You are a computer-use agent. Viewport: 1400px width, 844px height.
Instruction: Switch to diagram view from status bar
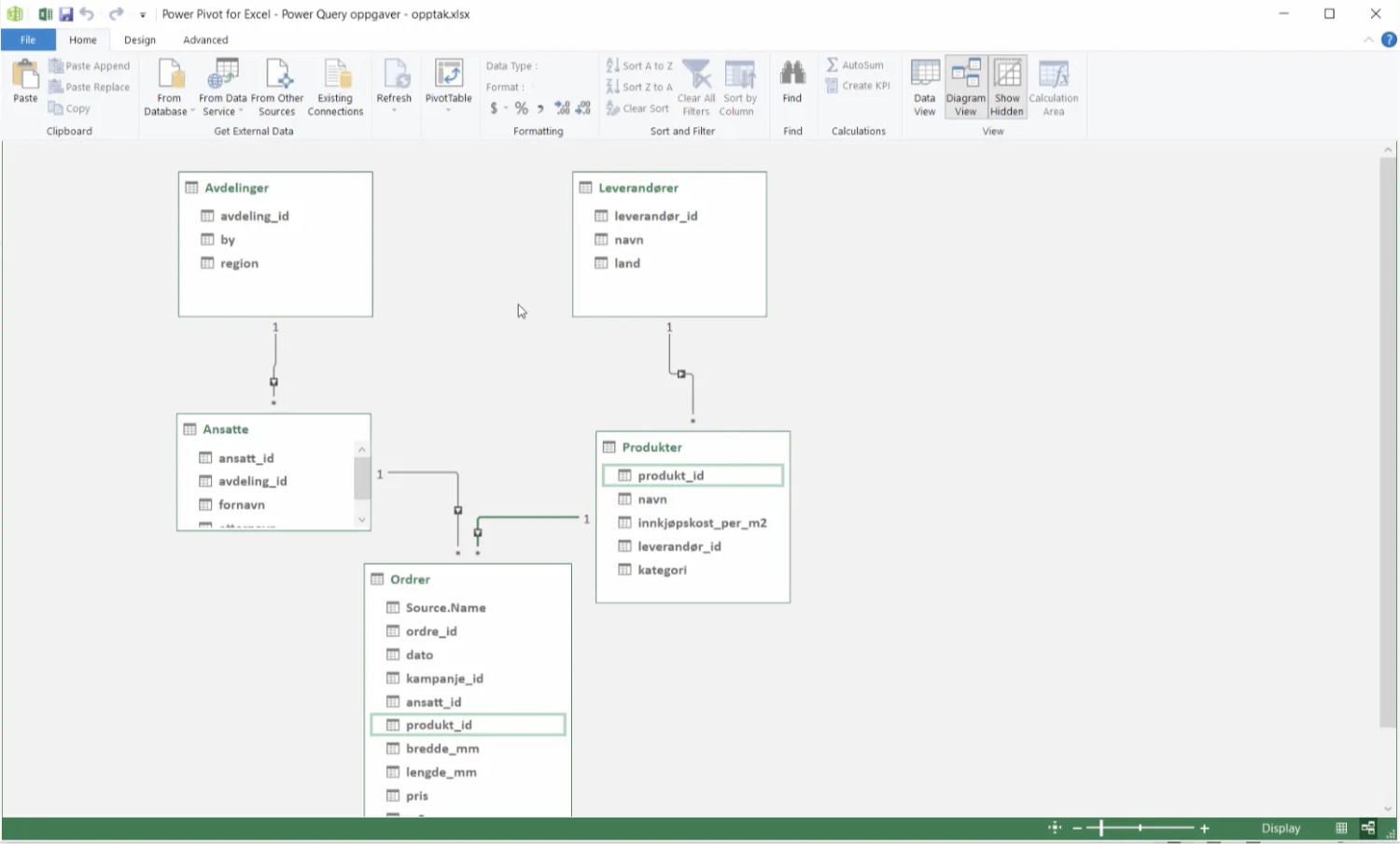[1368, 828]
